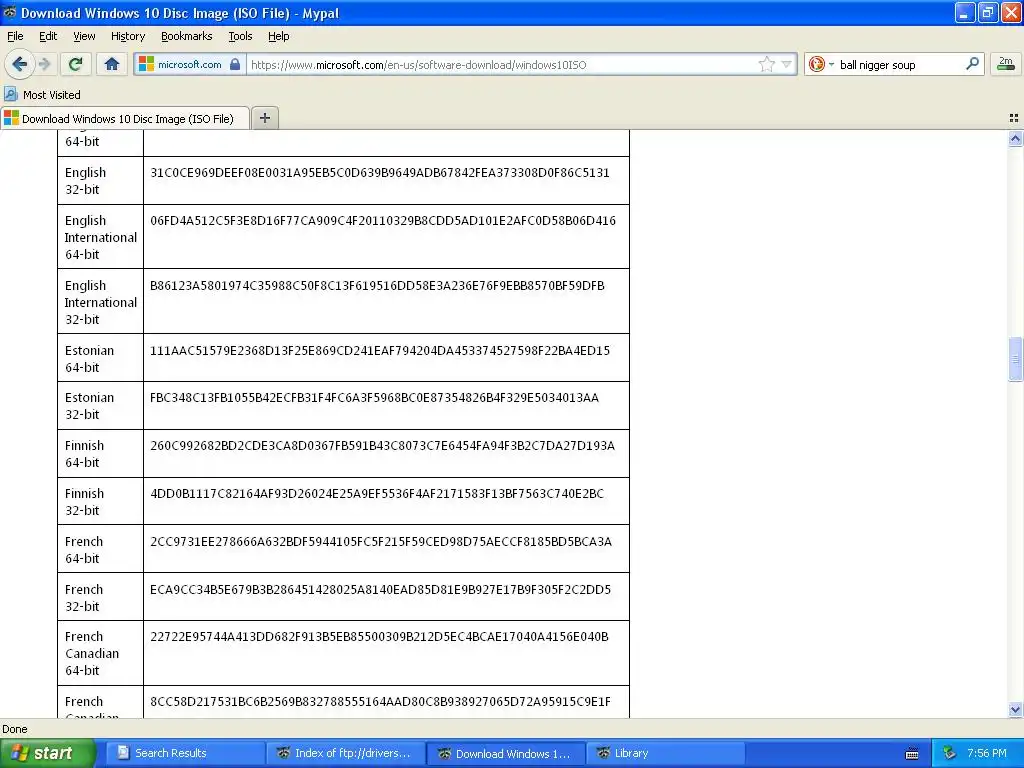Open the File menu
This screenshot has width=1024, height=768.
15,37
